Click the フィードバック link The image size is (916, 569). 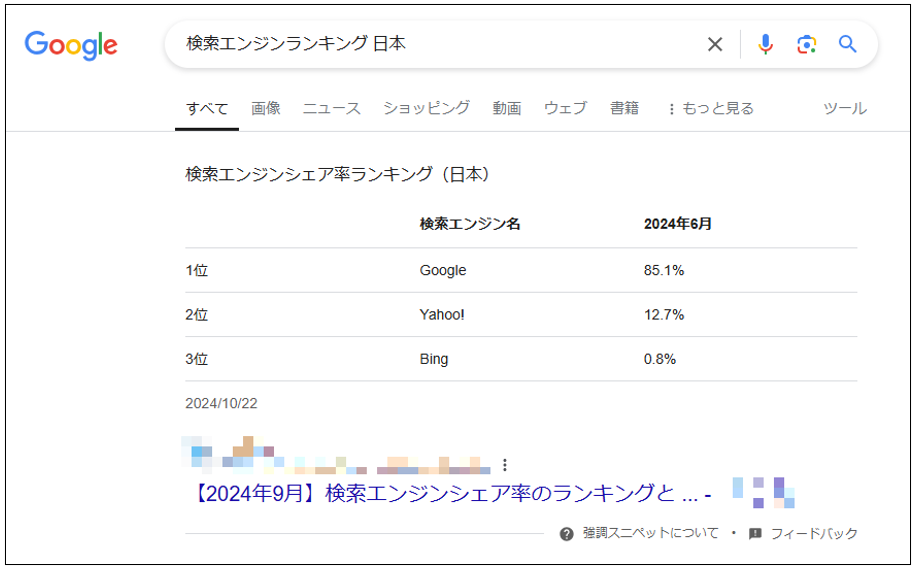point(814,533)
